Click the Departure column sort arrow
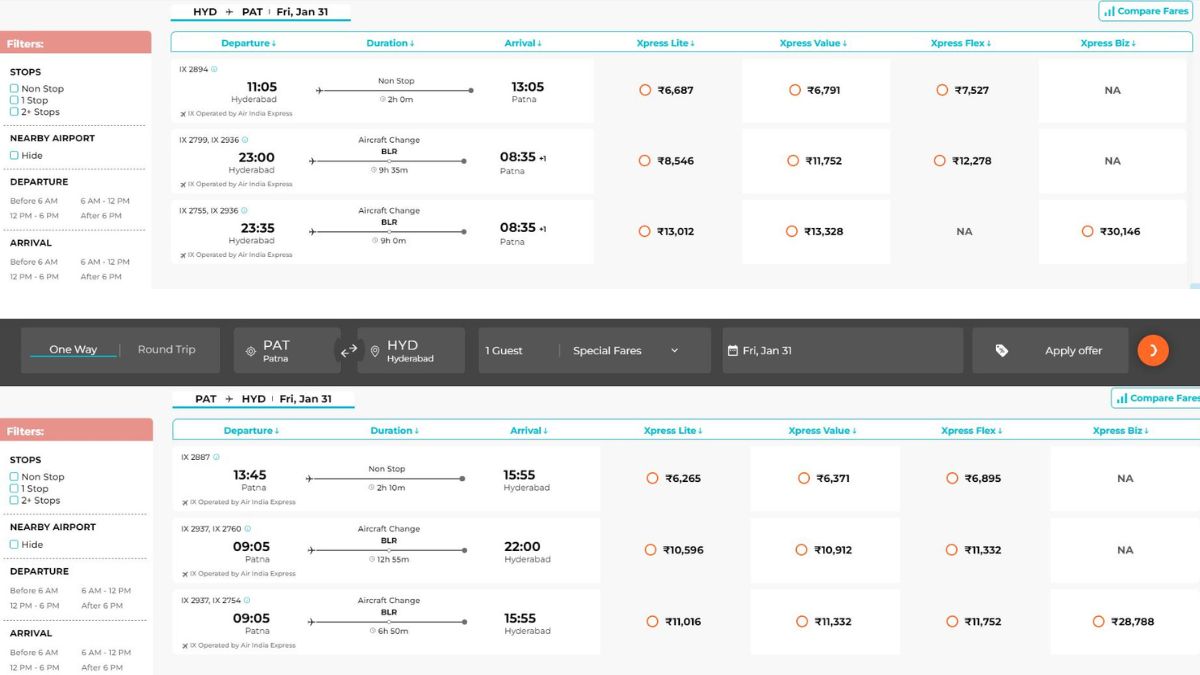Screen dimensions: 1200x675 tap(272, 42)
